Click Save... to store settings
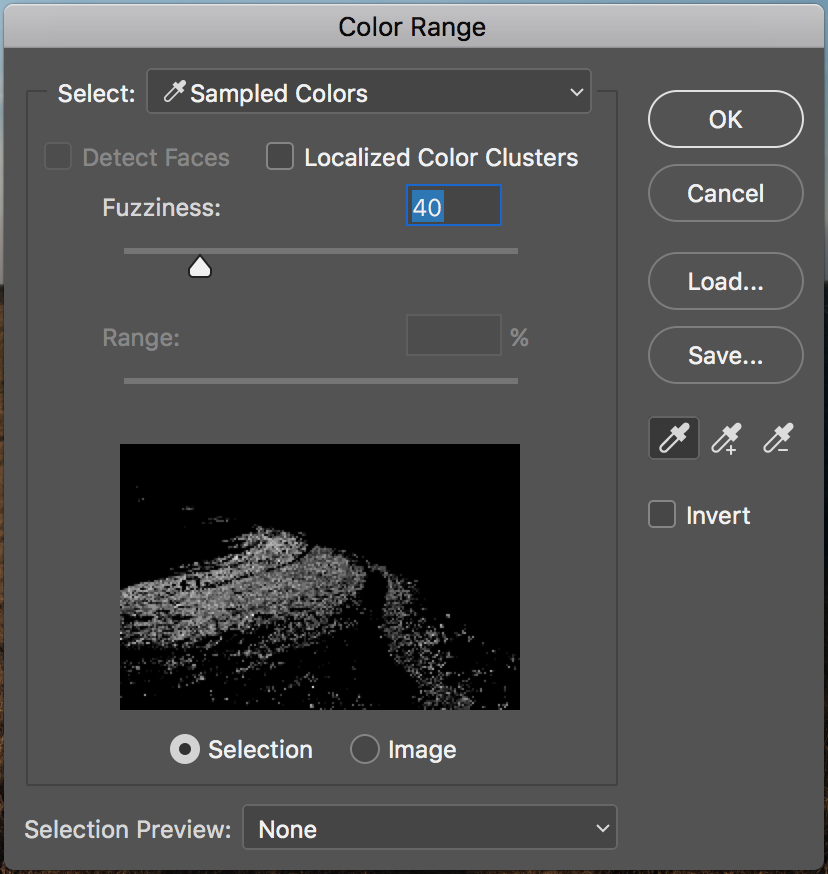The image size is (828, 874). pos(725,355)
